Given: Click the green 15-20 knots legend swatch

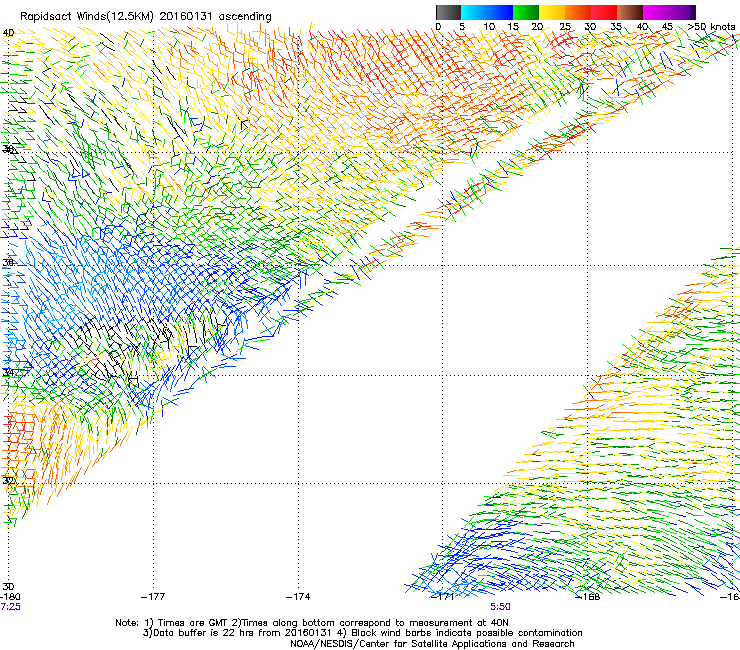Looking at the screenshot, I should pyautogui.click(x=526, y=12).
